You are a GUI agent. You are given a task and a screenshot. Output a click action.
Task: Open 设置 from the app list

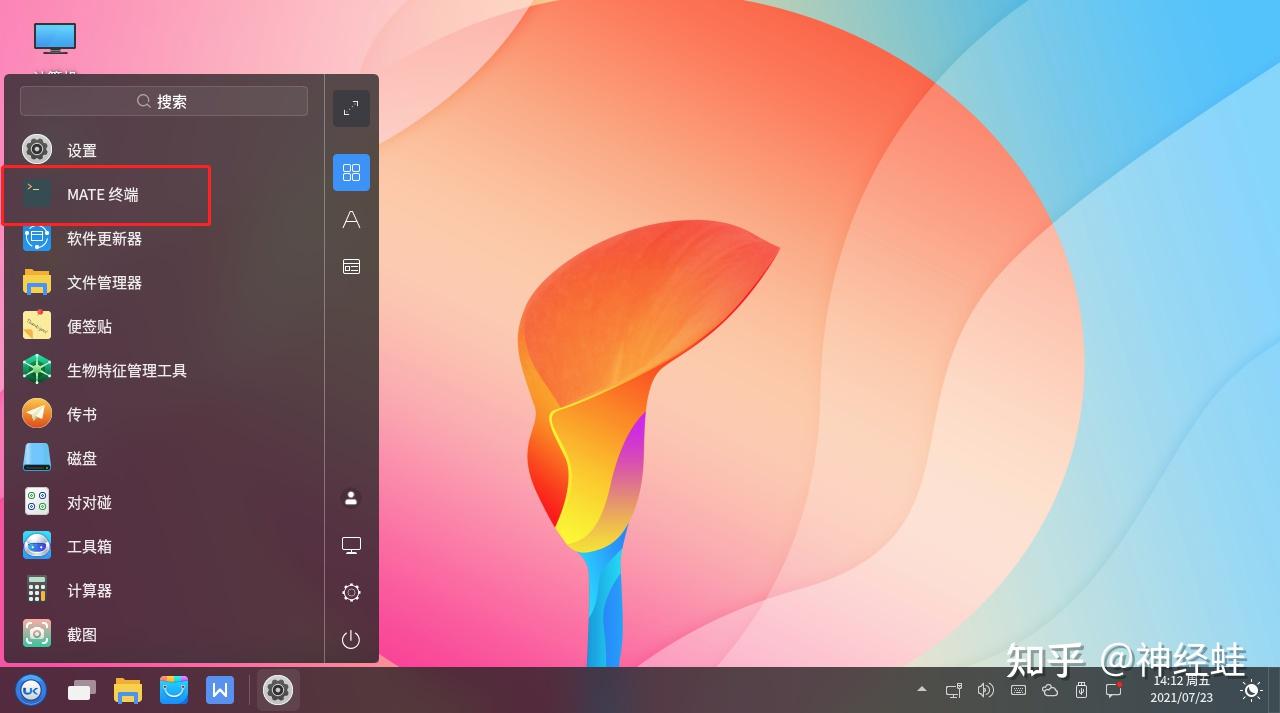(164, 150)
